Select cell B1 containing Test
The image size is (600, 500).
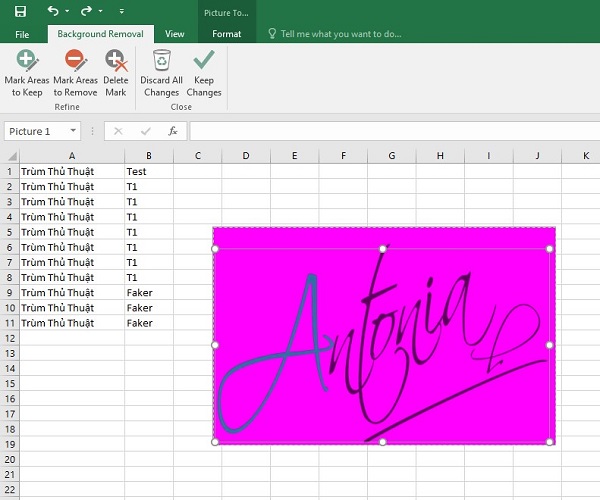[148, 171]
